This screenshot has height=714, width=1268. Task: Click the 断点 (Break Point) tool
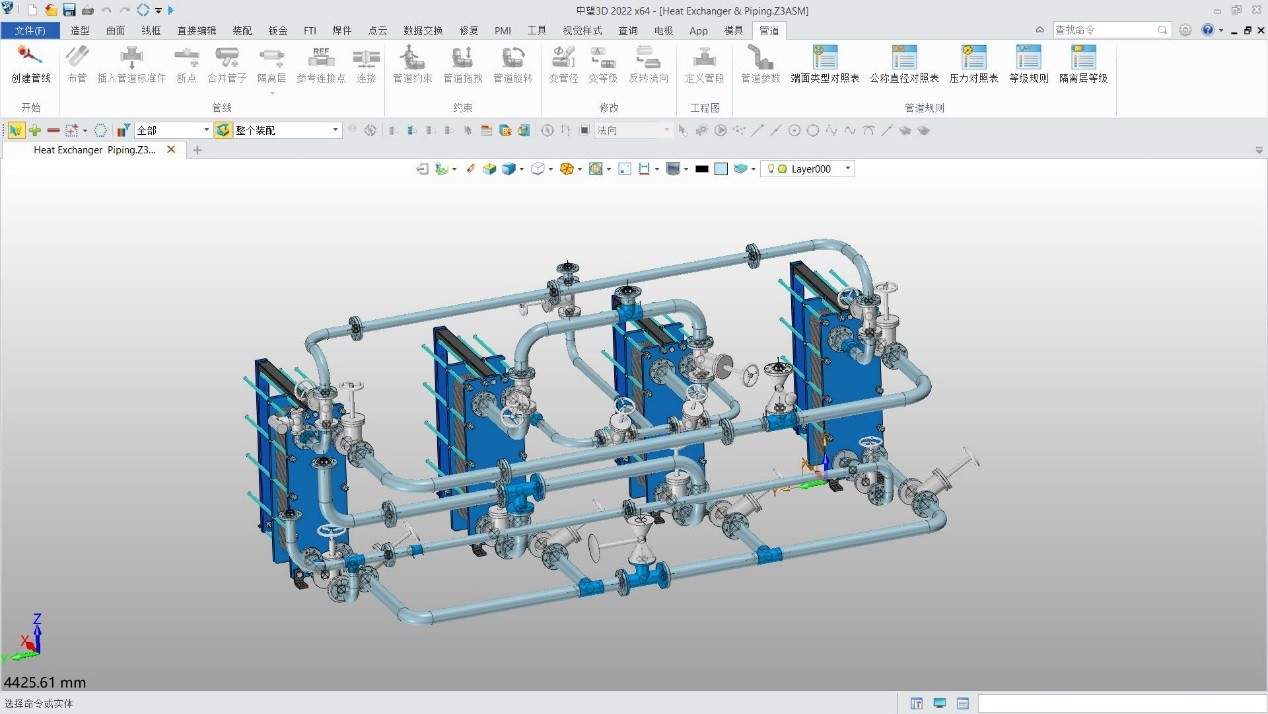(186, 63)
